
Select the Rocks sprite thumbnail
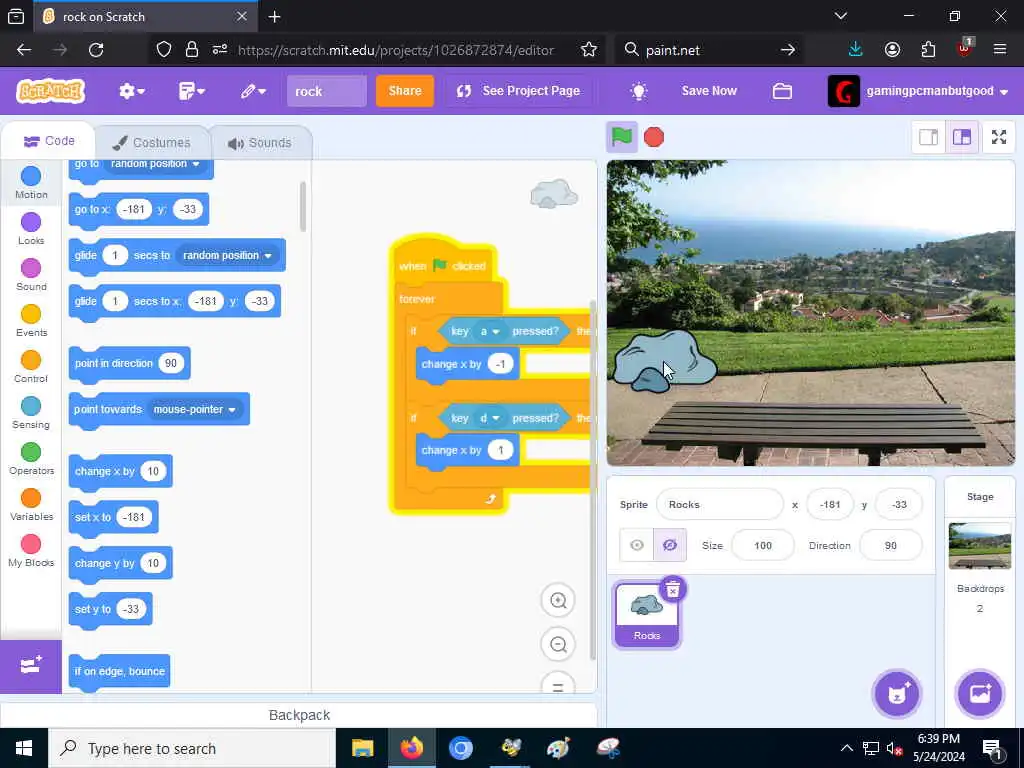pos(647,615)
